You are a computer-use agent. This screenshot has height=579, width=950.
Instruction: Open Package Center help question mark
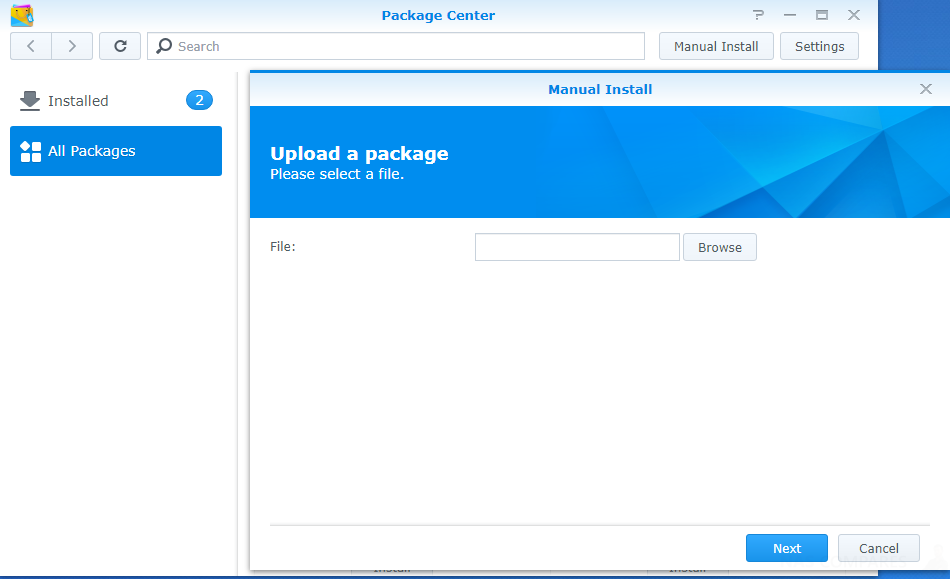click(758, 15)
